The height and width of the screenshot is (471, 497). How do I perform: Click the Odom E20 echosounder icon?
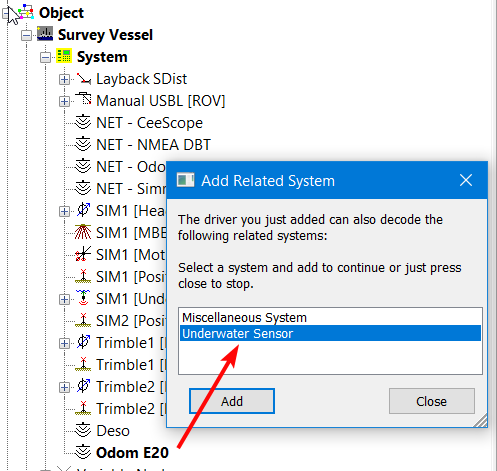tap(83, 452)
